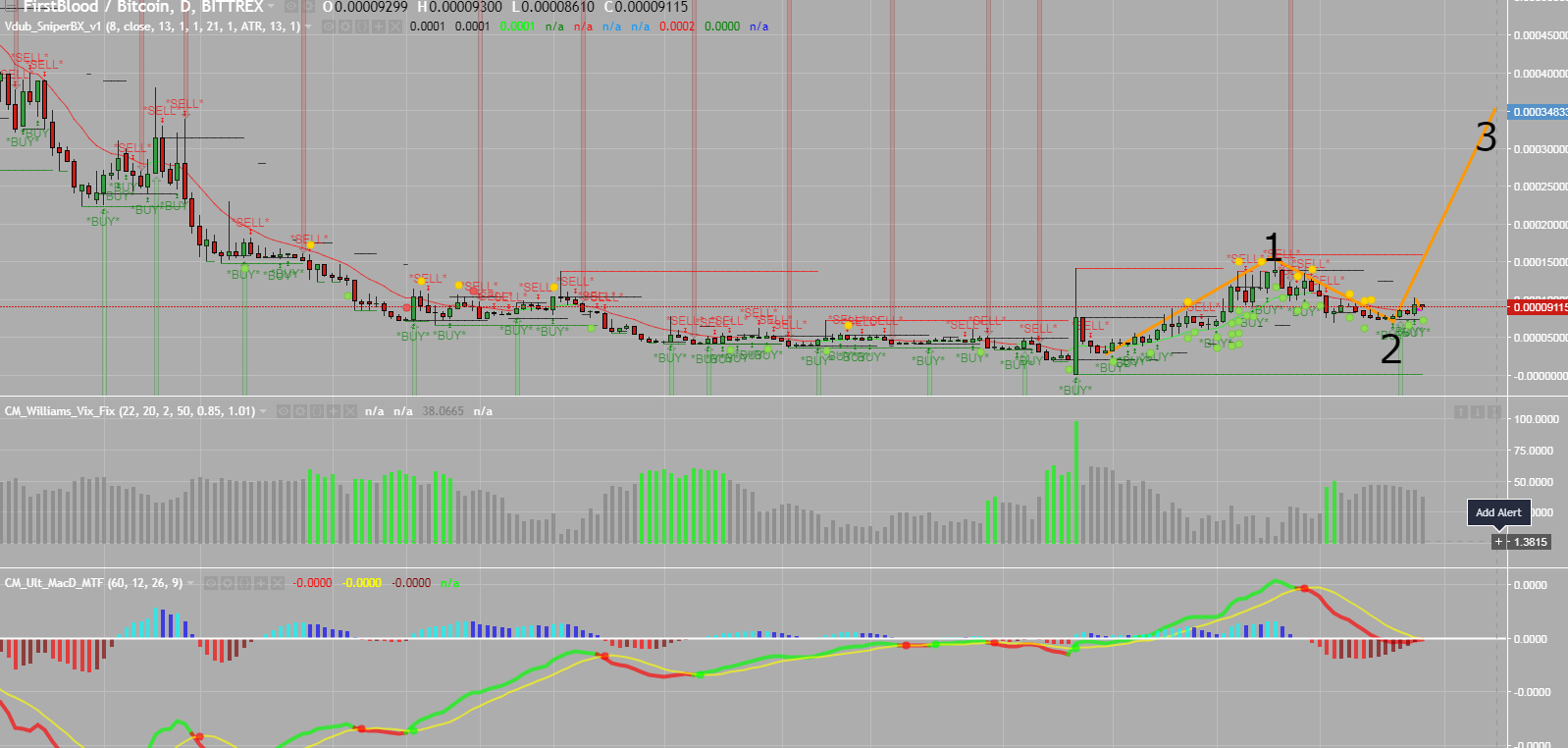The height and width of the screenshot is (748, 1568).
Task: Open format settings for CM_Williams_Vix_Fix
Action: point(299,411)
